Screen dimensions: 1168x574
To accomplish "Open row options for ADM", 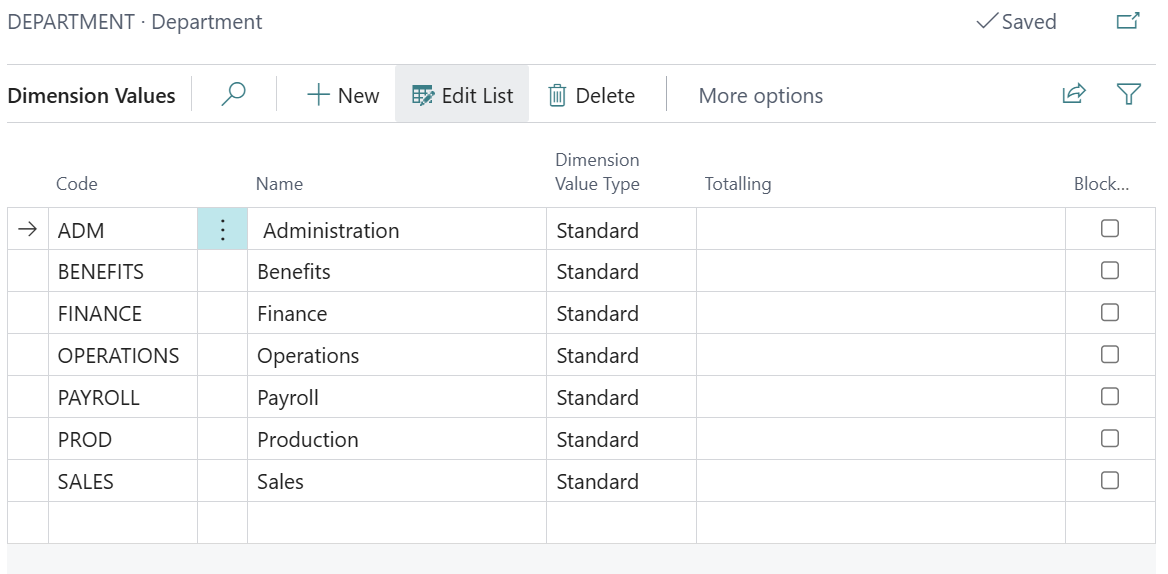I will pyautogui.click(x=223, y=229).
